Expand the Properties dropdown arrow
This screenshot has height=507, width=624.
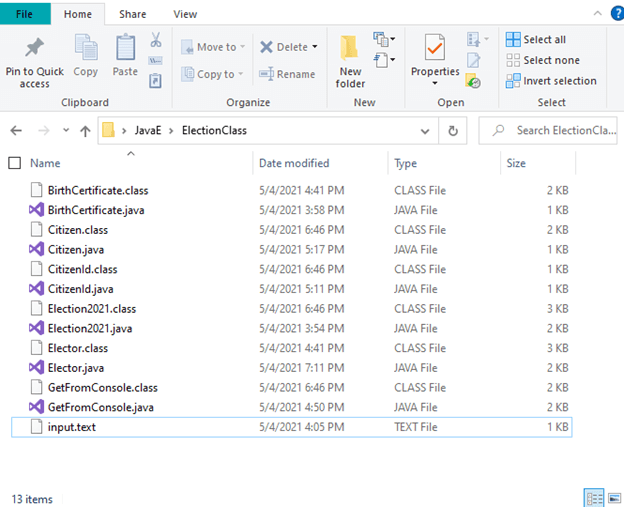(x=435, y=83)
